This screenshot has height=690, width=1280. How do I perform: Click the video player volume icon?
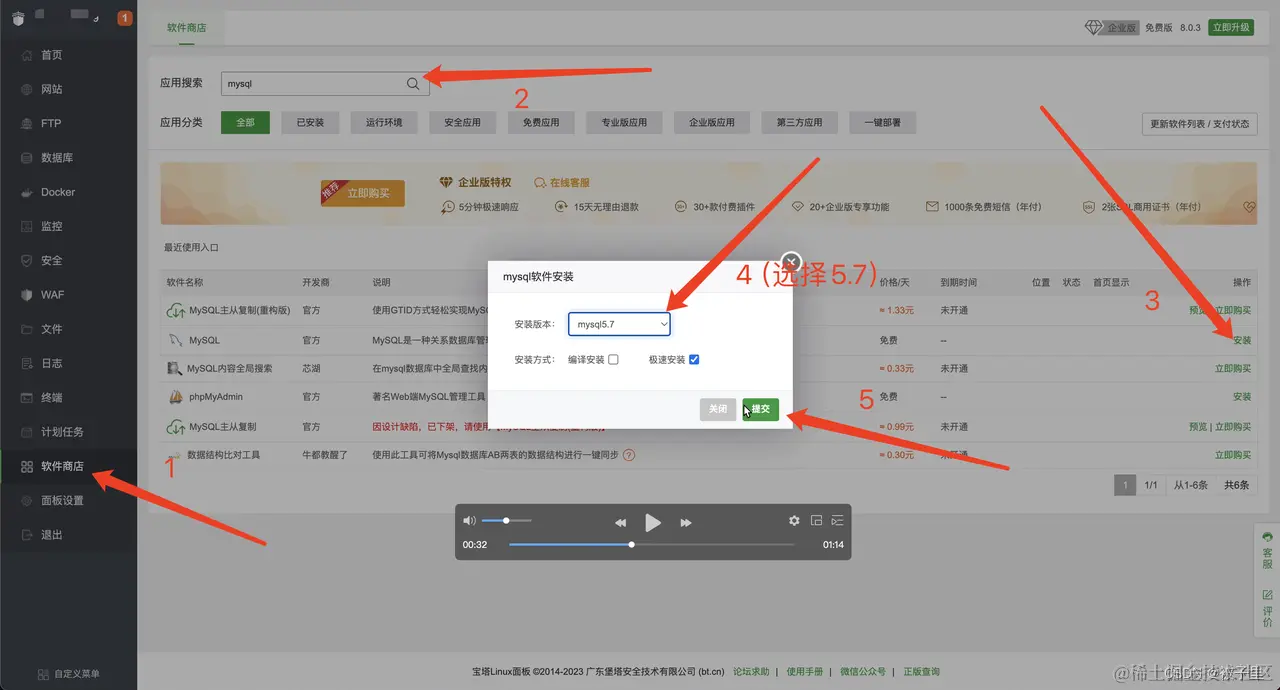(469, 520)
